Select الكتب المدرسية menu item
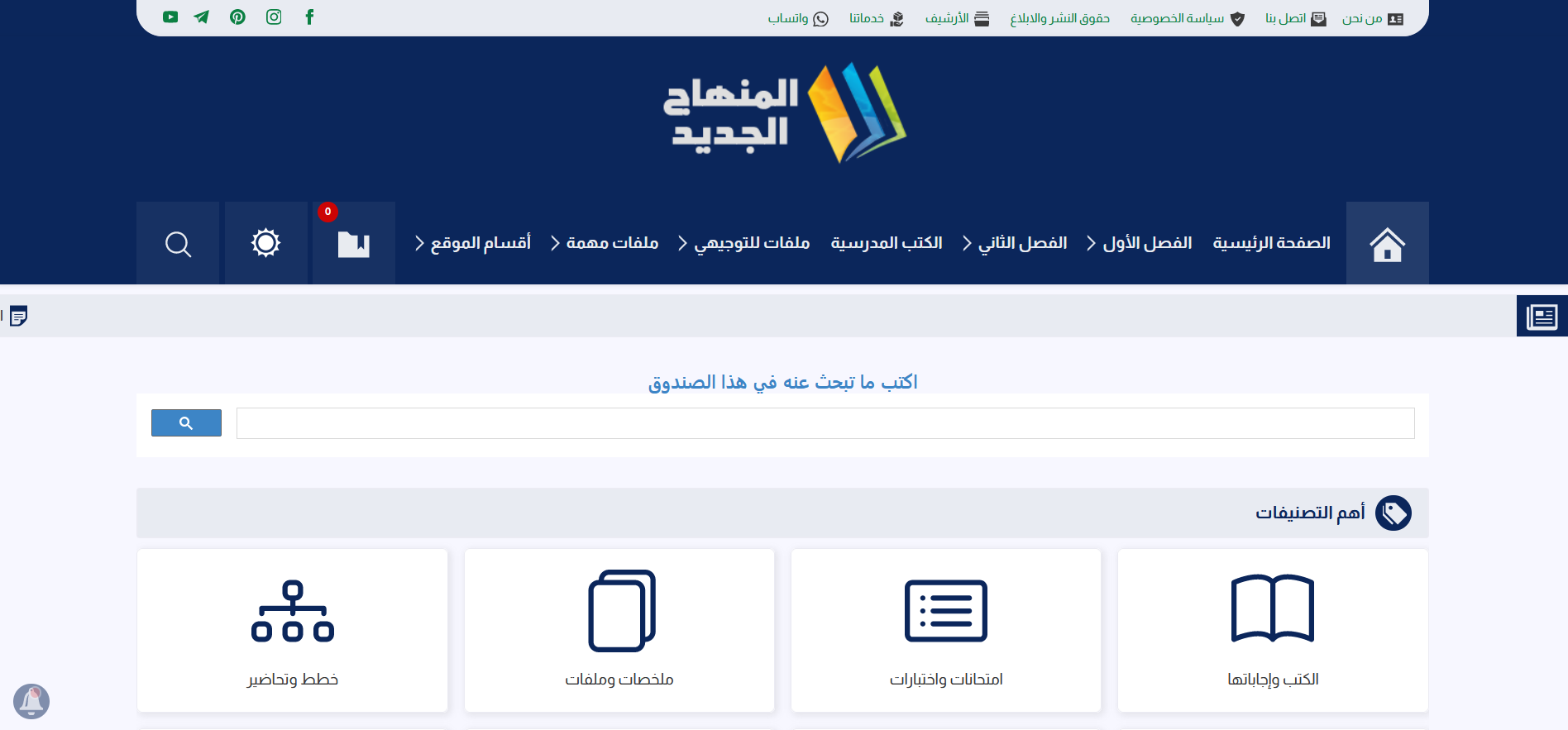 (887, 243)
